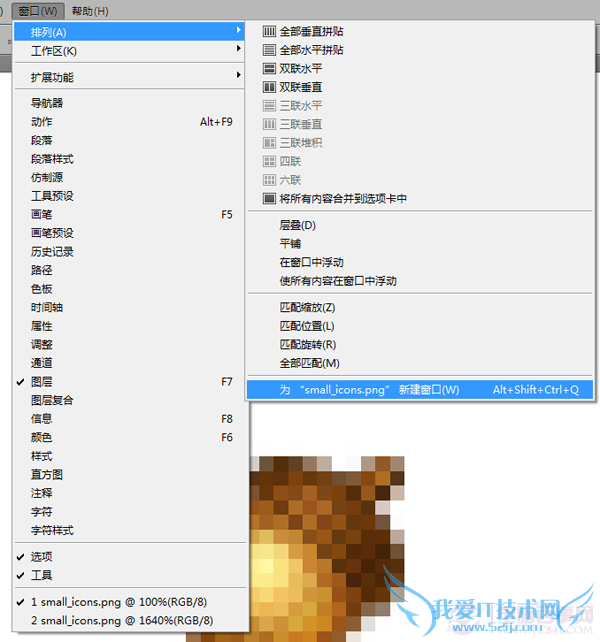600x642 pixels.
Task: Click the 将所有内容合并到选项卡中 icon
Action: 269,199
